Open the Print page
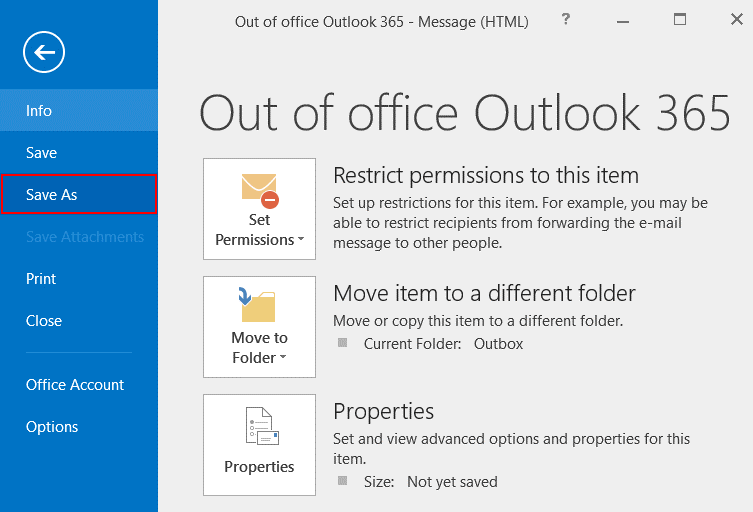This screenshot has height=512, width=753. (x=41, y=279)
